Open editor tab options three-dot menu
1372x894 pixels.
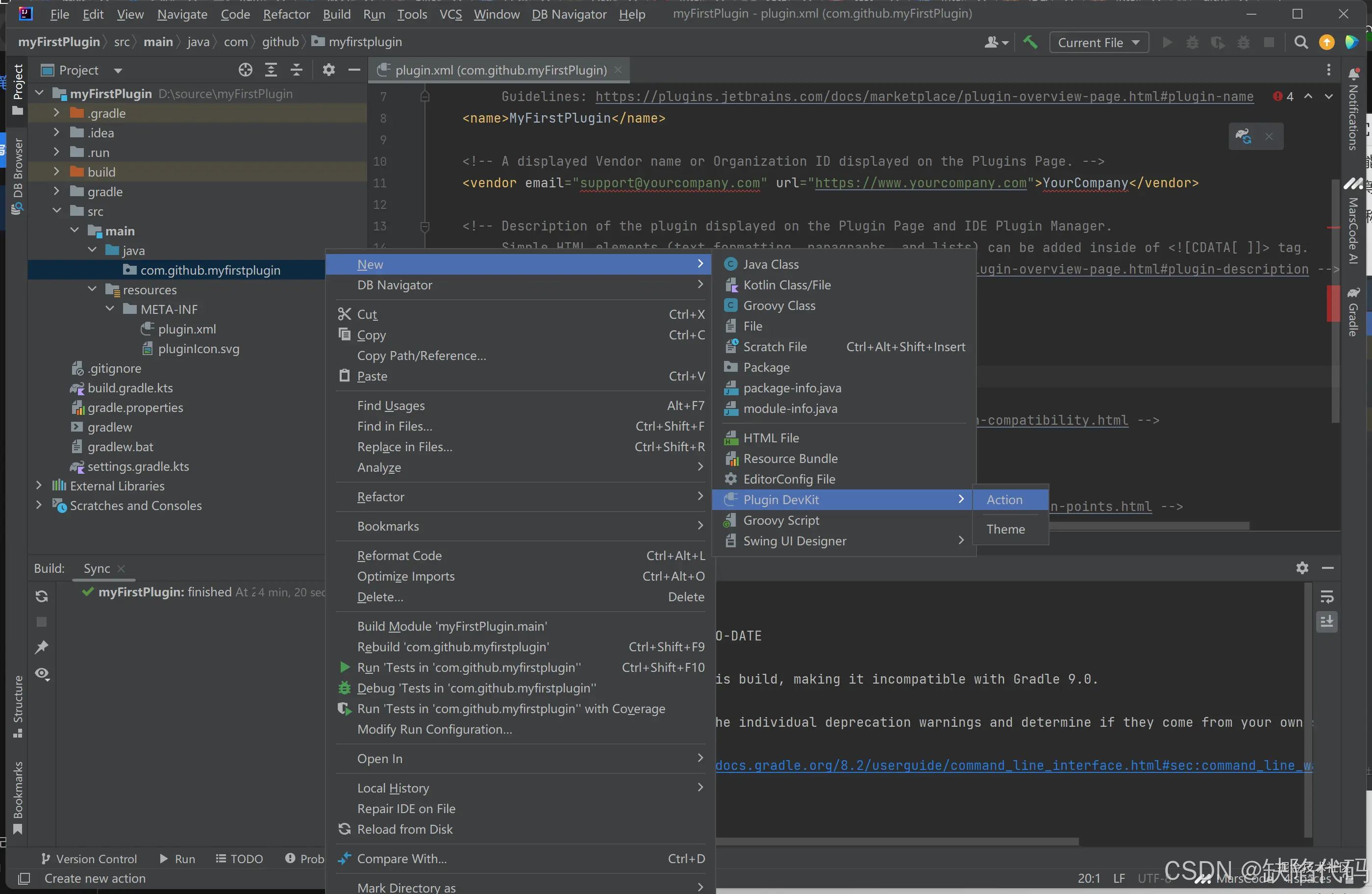[x=1329, y=70]
